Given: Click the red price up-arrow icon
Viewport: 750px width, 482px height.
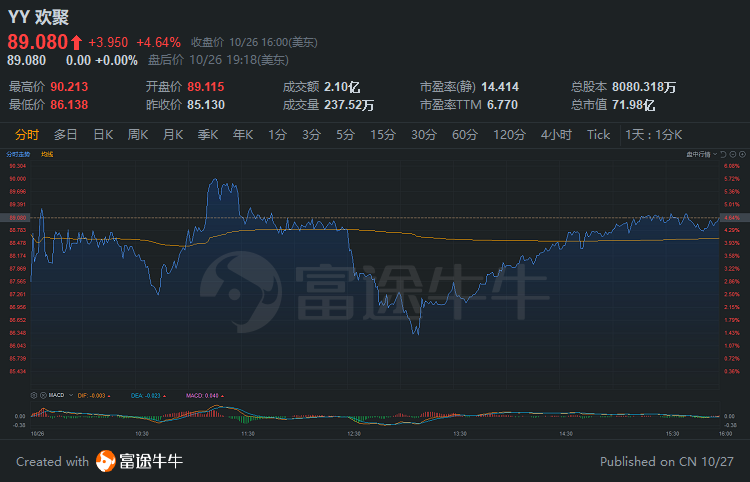Looking at the screenshot, I should 77,43.
